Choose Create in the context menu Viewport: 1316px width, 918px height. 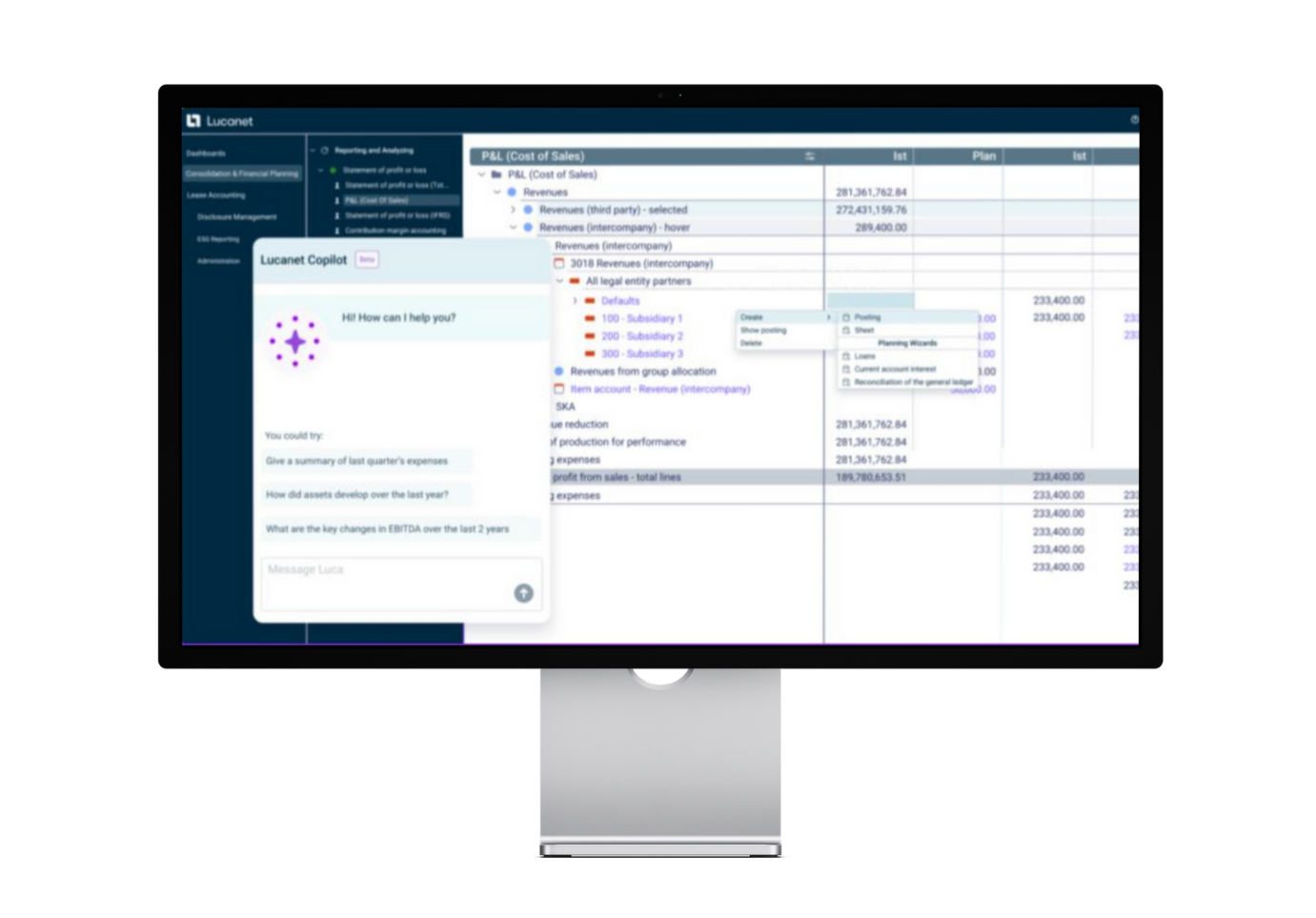[784, 317]
